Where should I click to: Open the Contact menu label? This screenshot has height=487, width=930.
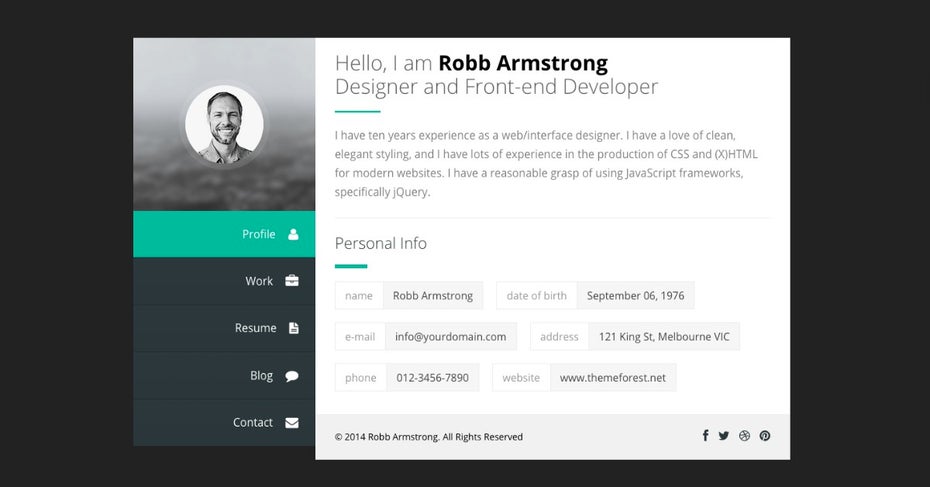253,422
